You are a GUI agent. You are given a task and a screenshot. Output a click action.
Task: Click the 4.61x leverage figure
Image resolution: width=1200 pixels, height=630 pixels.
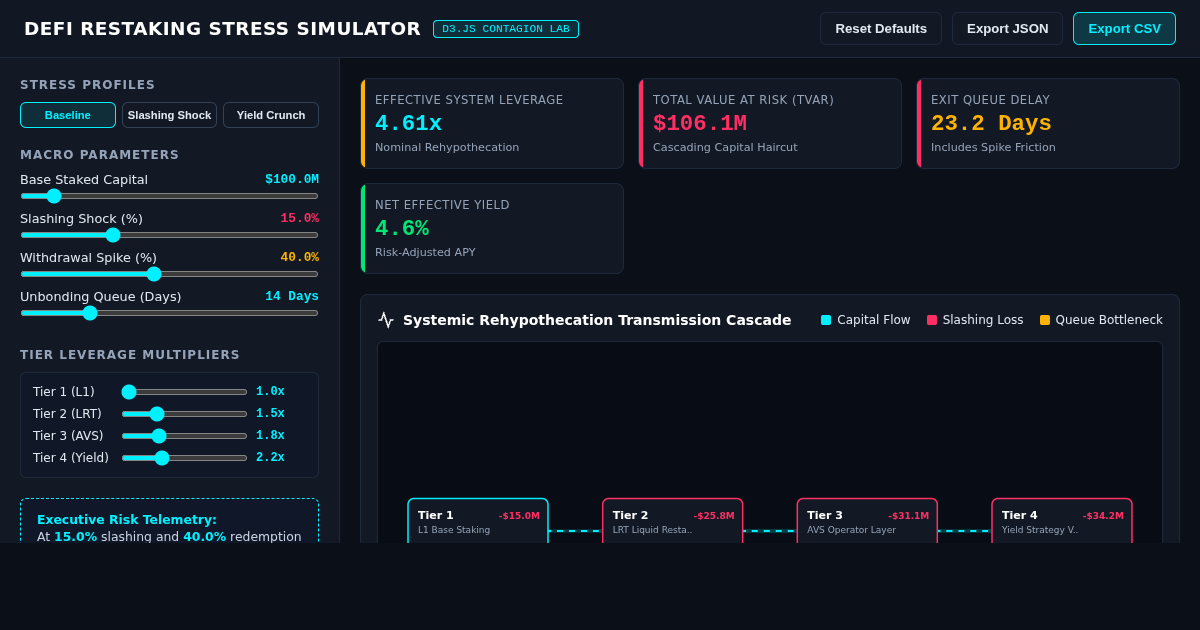pyautogui.click(x=408, y=124)
